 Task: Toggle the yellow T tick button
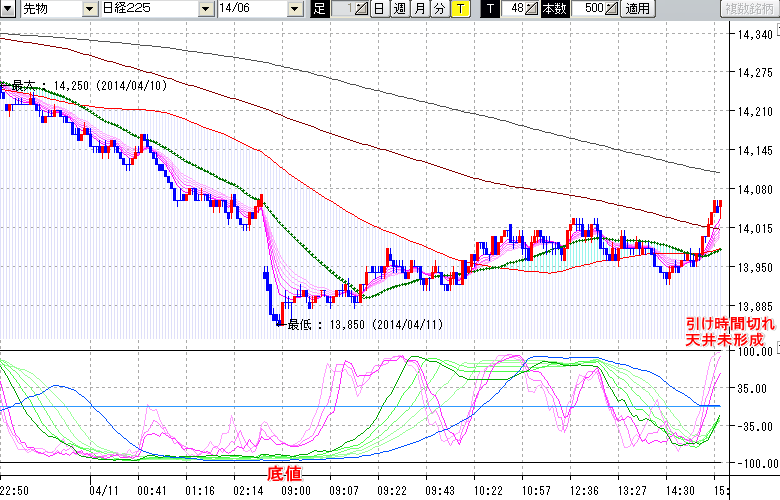459,9
